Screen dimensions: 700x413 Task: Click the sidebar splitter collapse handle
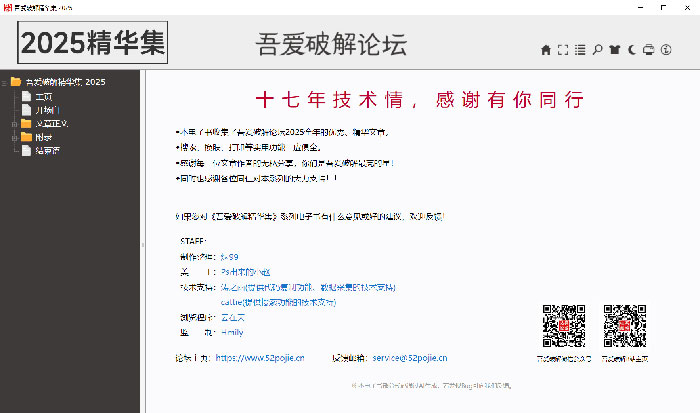coord(143,245)
